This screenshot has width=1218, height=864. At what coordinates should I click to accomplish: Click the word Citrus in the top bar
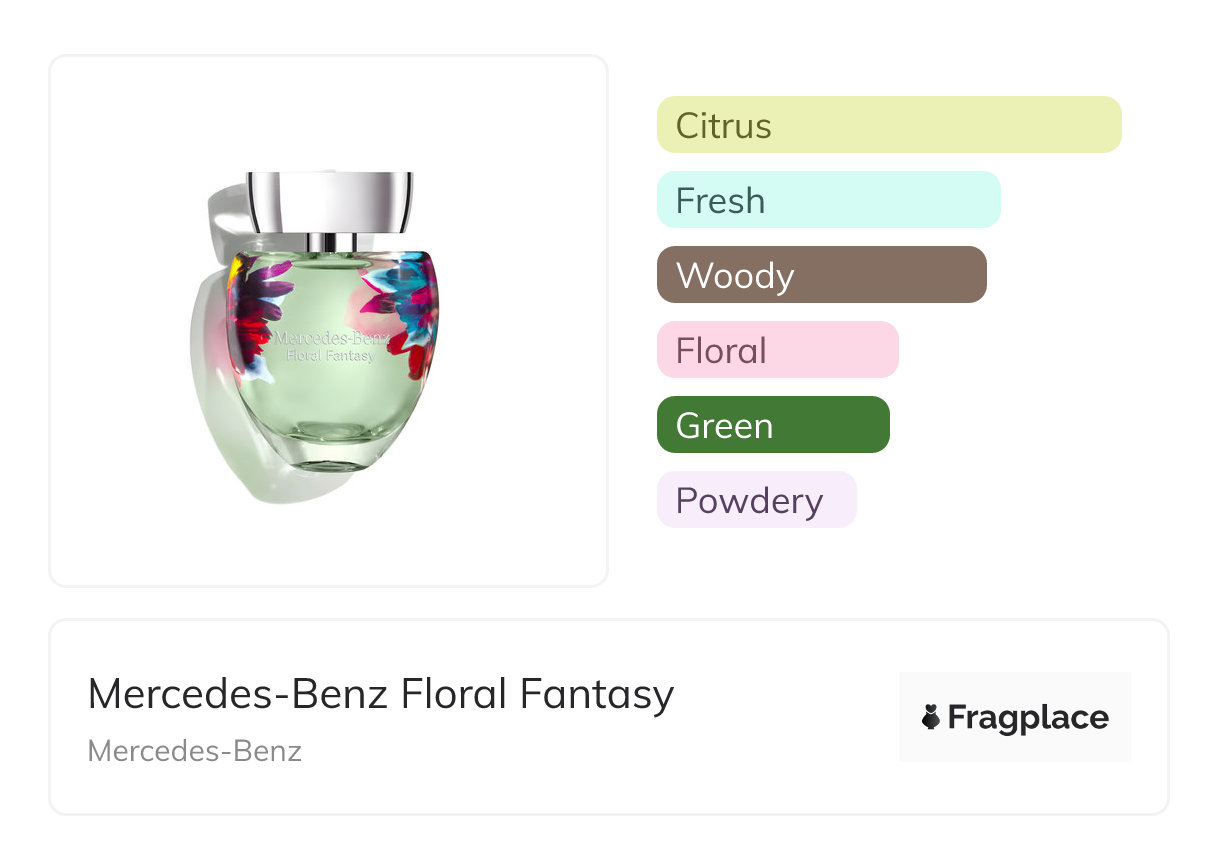pyautogui.click(x=723, y=126)
